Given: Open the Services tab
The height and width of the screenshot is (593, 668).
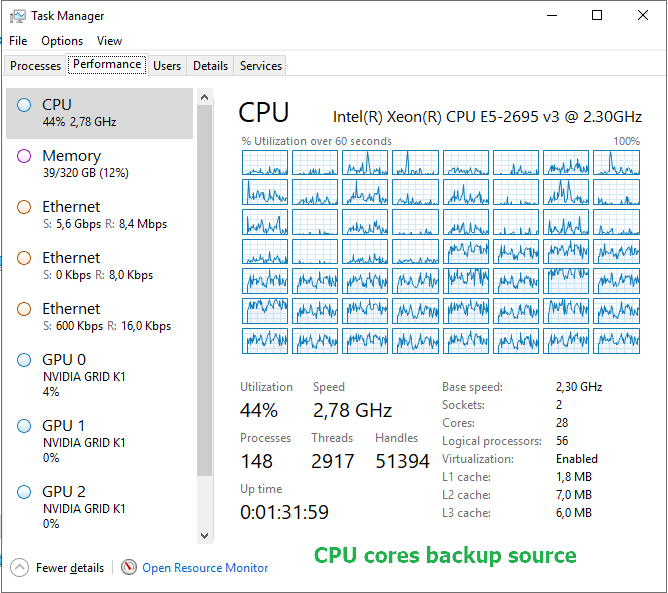Looking at the screenshot, I should (x=260, y=66).
